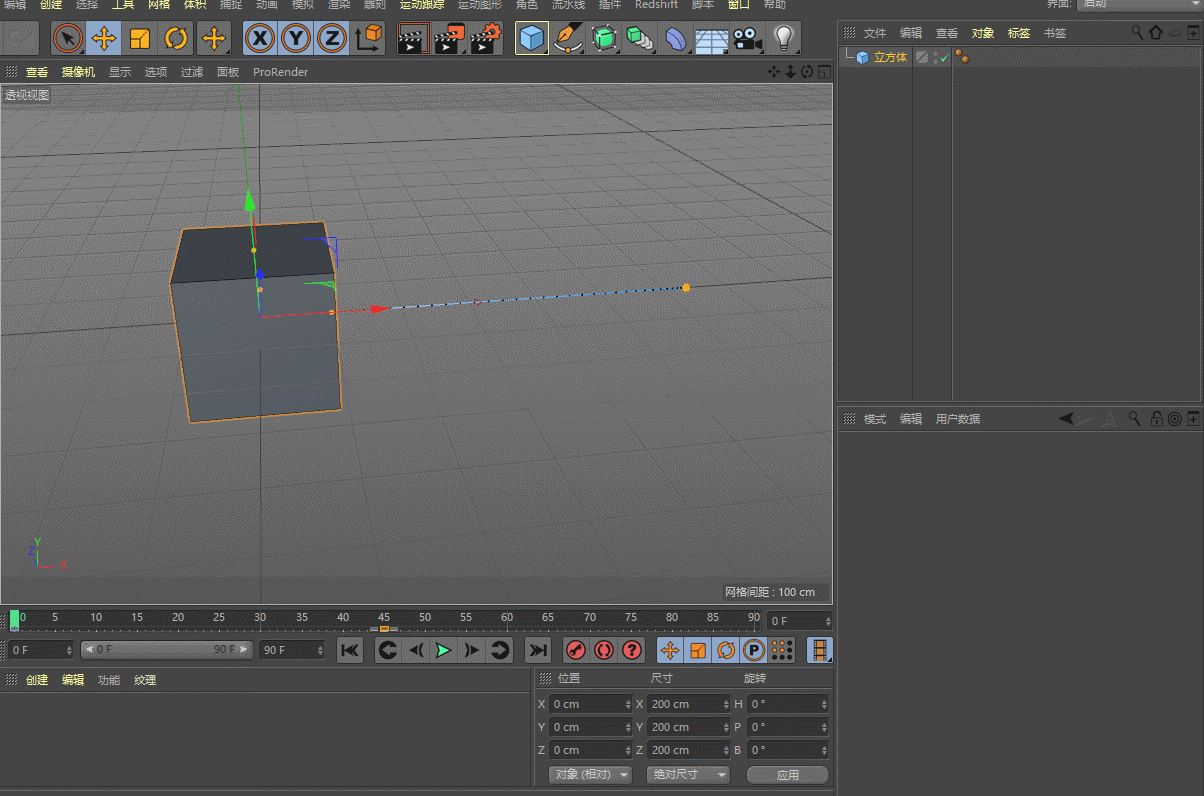Open the 界面 layout dropdown

(1138, 4)
